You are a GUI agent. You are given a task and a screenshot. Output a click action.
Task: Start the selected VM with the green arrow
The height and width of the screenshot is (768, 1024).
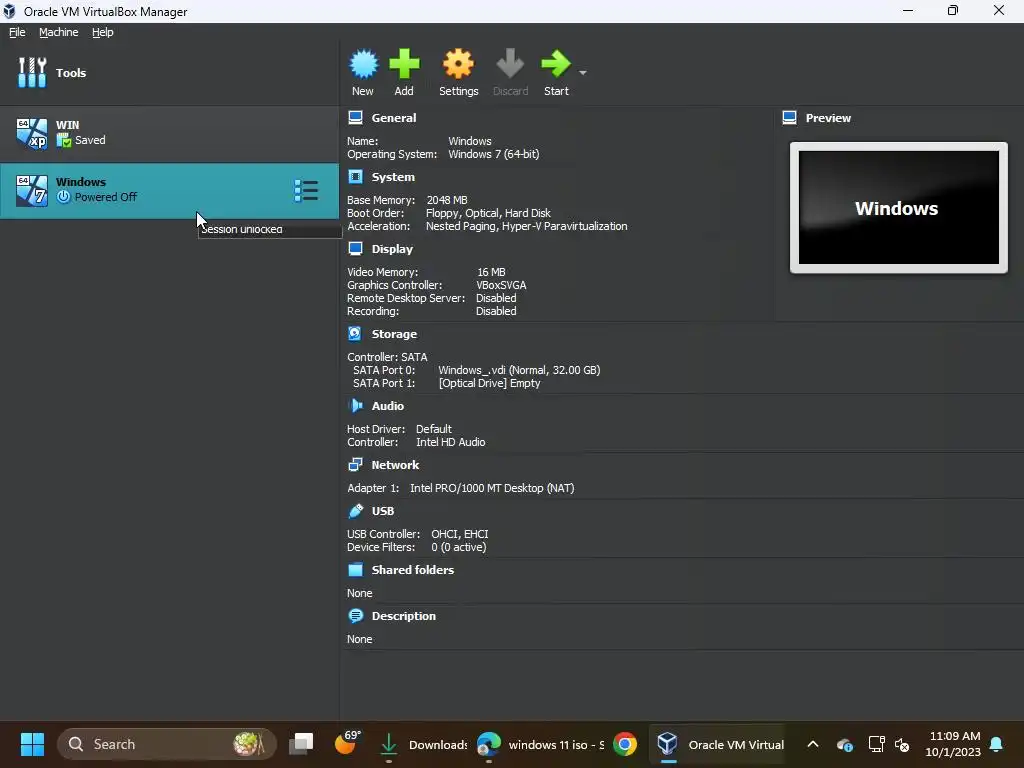coord(556,64)
